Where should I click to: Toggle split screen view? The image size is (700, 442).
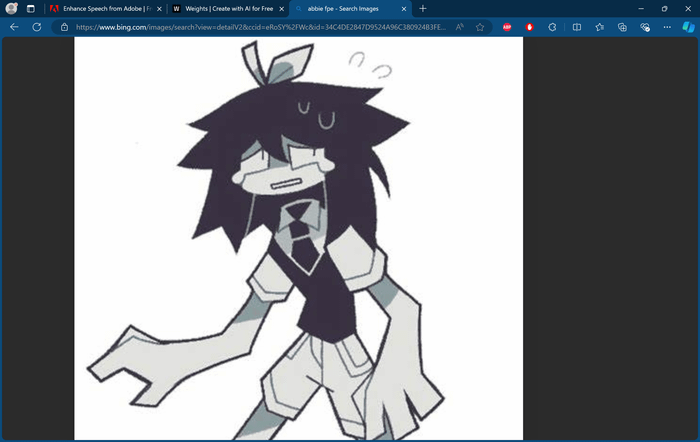point(577,27)
